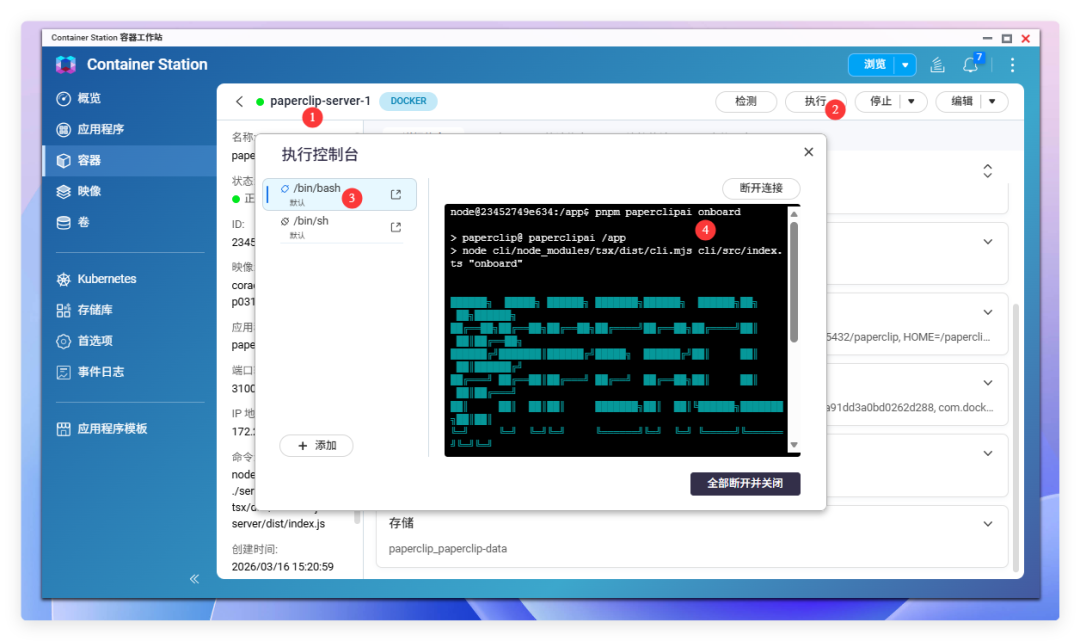Click the 卷 database icon

pyautogui.click(x=63, y=222)
